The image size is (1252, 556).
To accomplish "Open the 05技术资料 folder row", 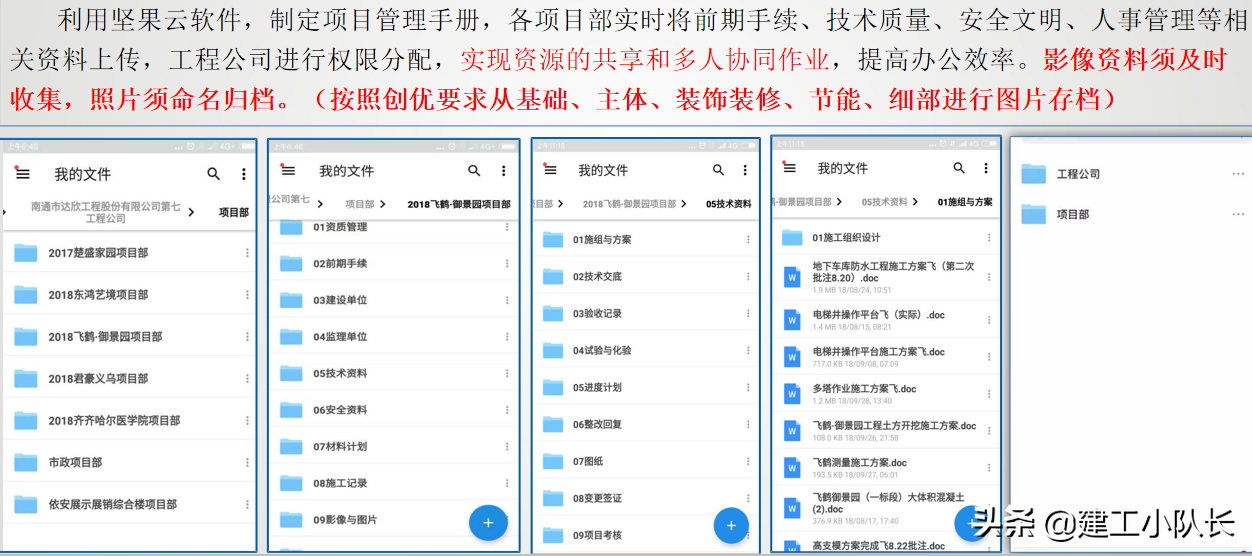I will 393,373.
